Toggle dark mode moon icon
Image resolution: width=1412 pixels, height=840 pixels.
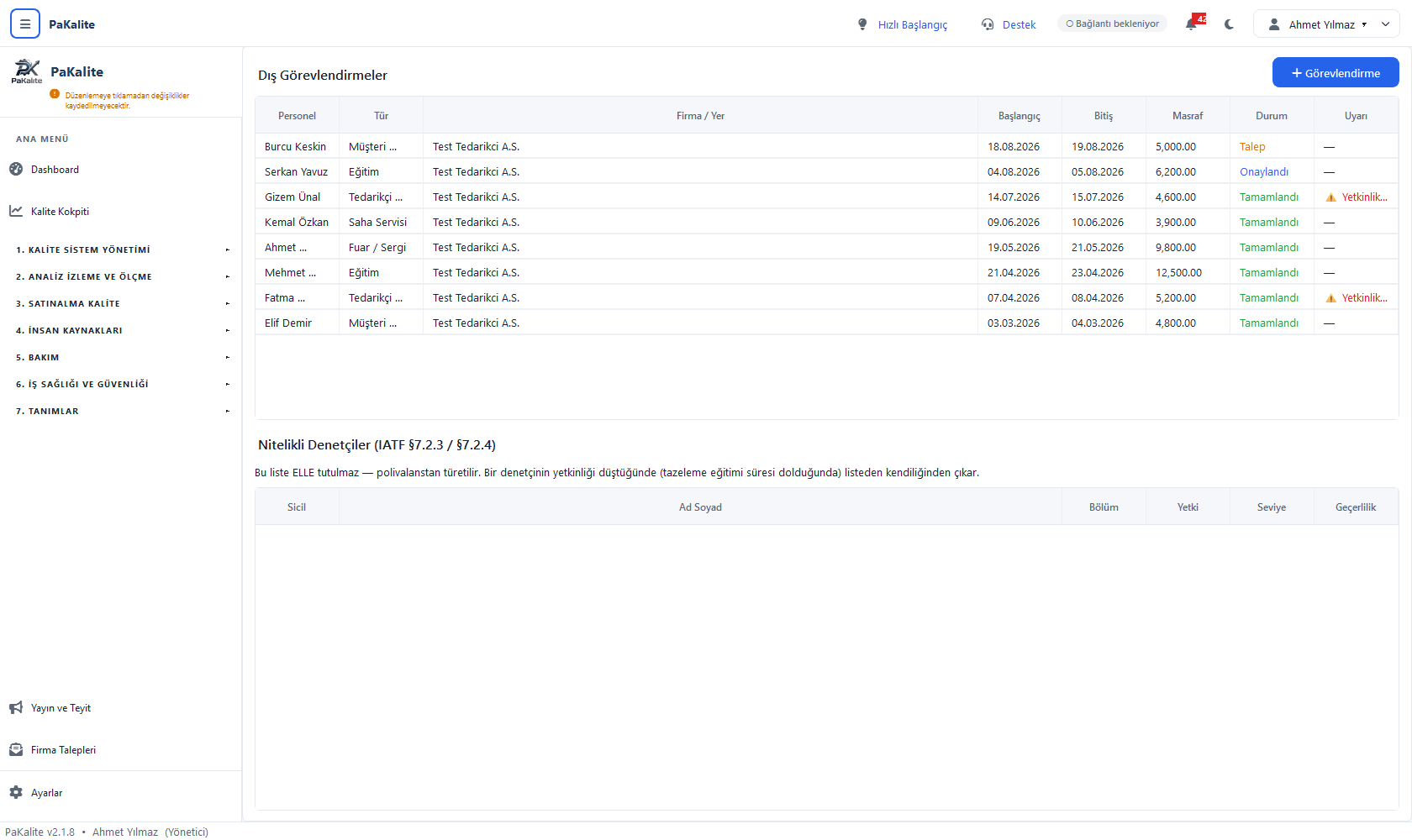coord(1230,24)
